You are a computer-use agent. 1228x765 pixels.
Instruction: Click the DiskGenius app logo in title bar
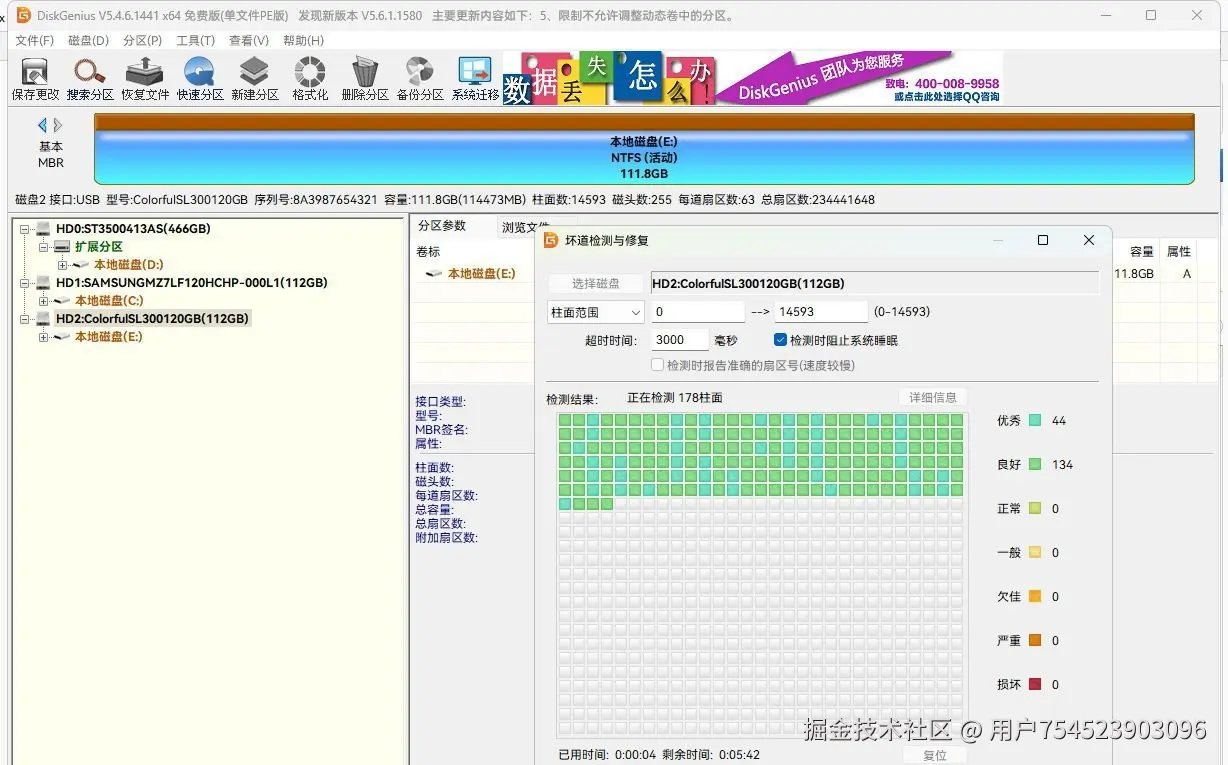pyautogui.click(x=24, y=15)
